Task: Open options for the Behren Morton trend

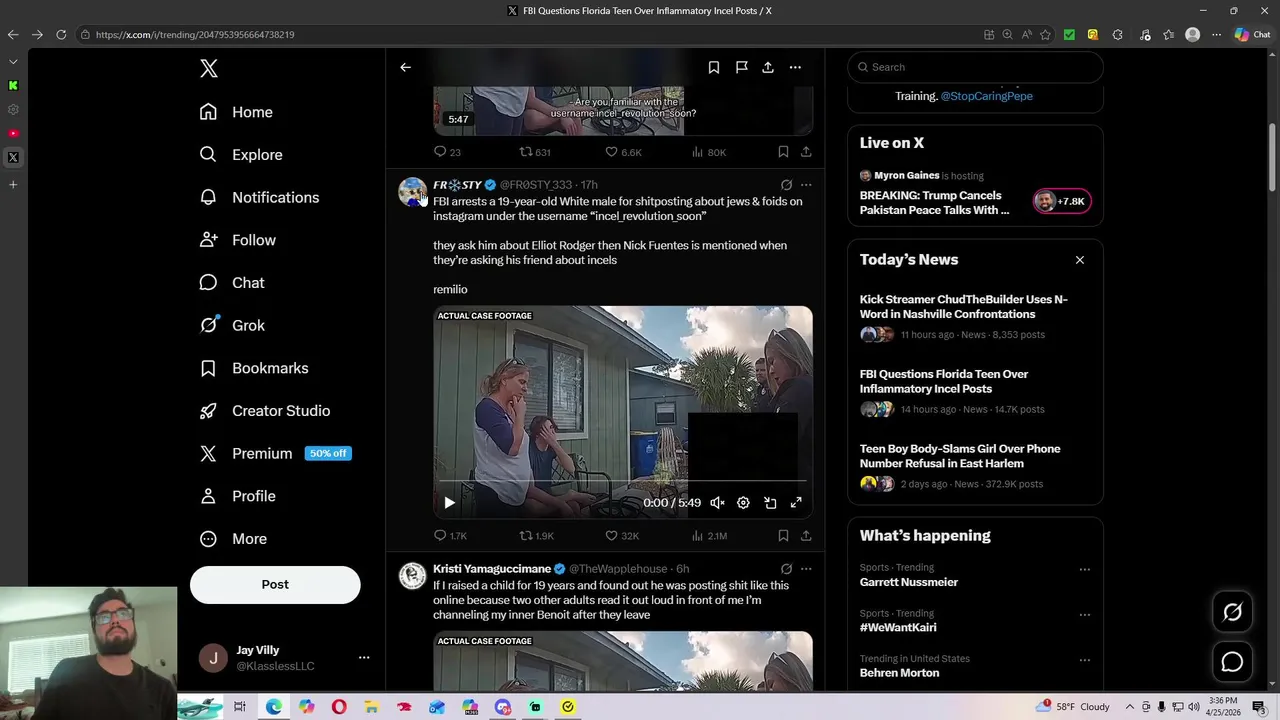Action: click(x=1084, y=660)
